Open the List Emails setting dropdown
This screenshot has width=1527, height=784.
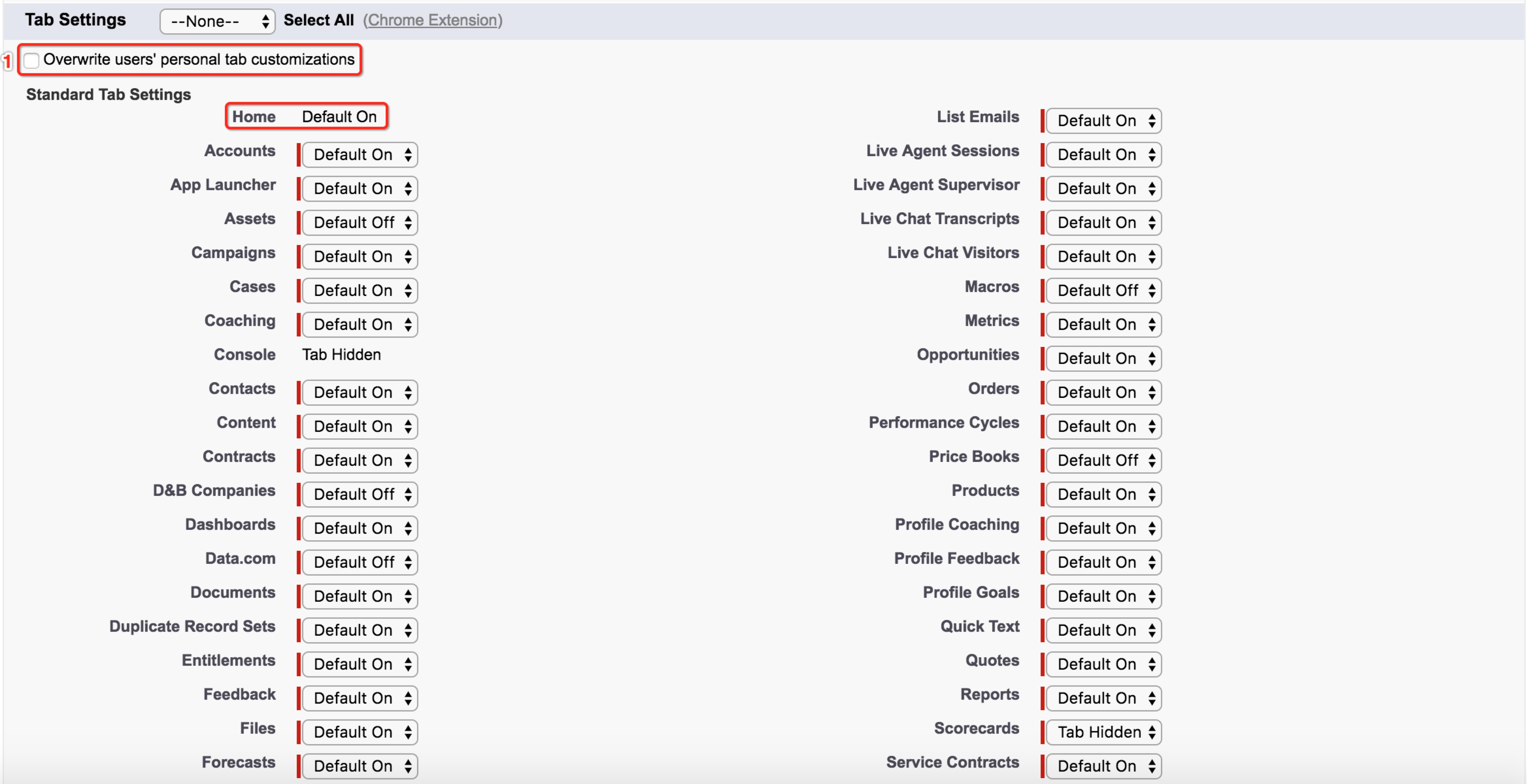pos(1103,121)
